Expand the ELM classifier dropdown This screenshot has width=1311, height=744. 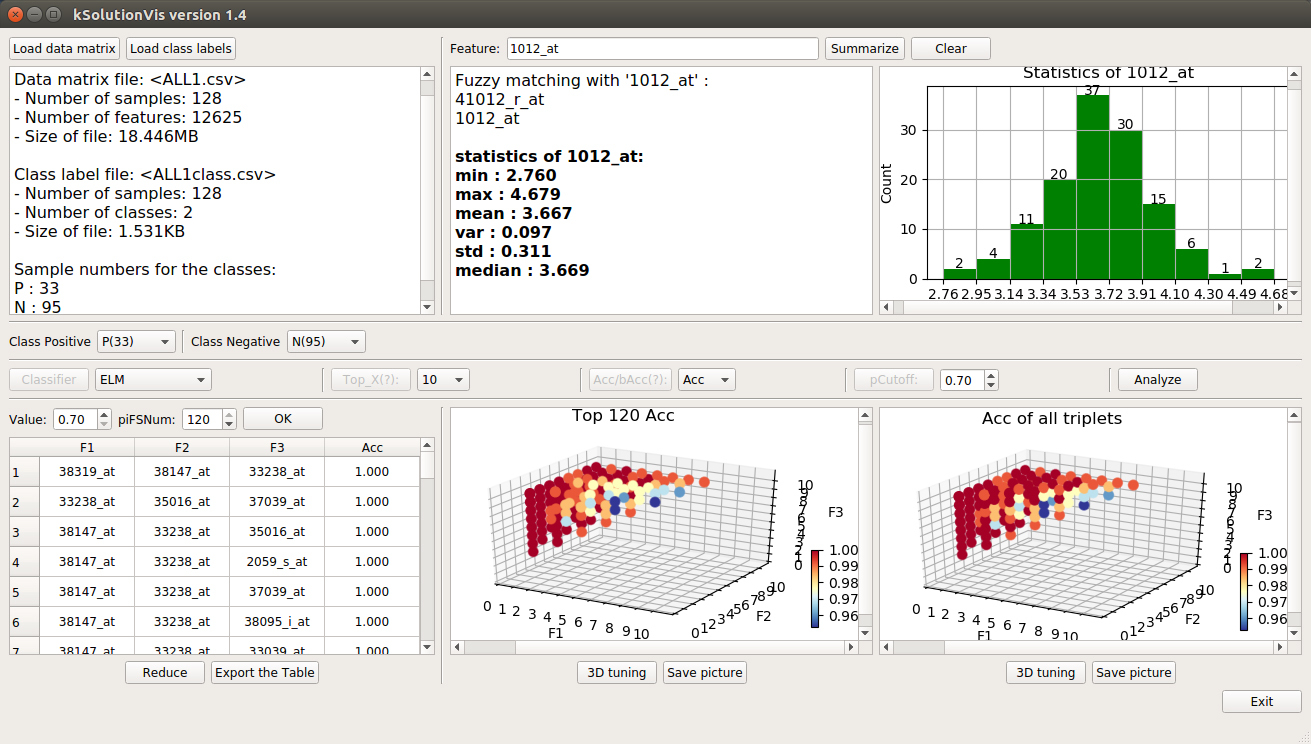153,380
